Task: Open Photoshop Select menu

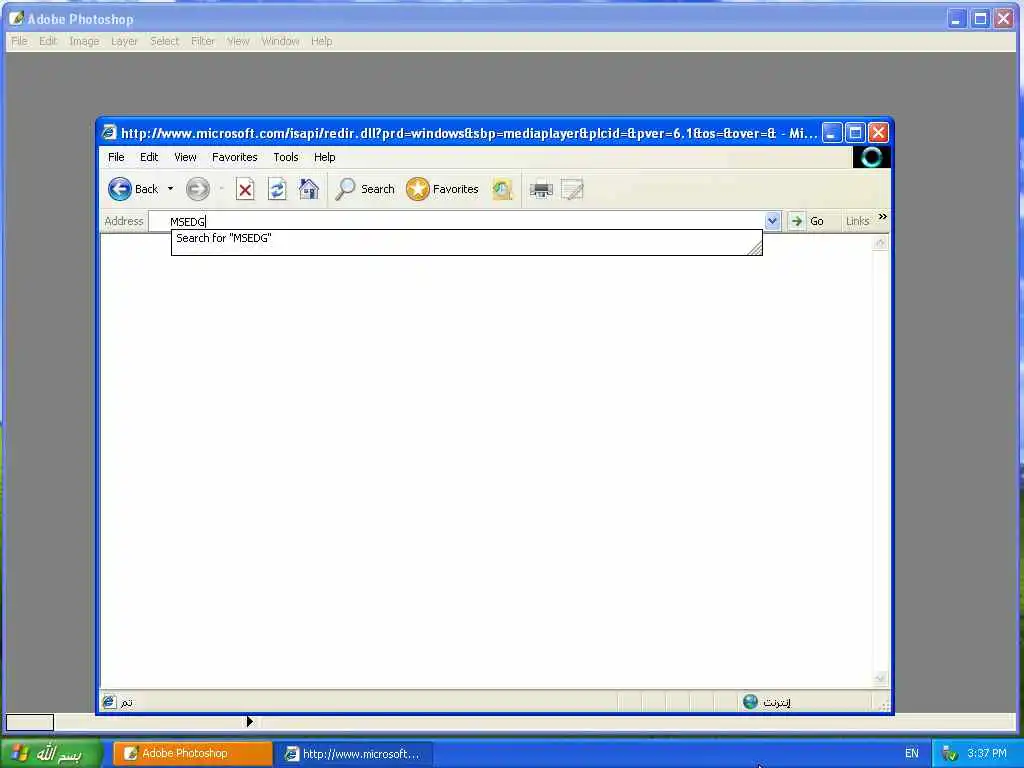Action: [x=165, y=41]
